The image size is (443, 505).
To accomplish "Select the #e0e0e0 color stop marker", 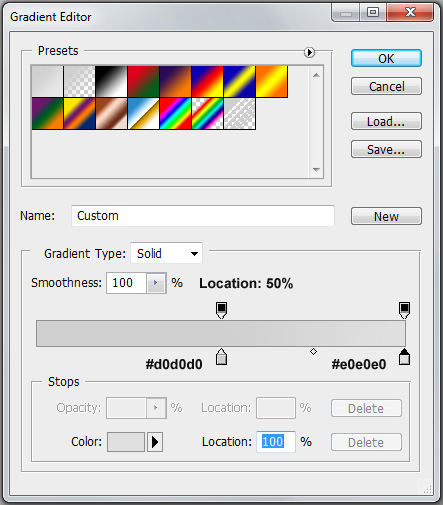I will coord(404,357).
